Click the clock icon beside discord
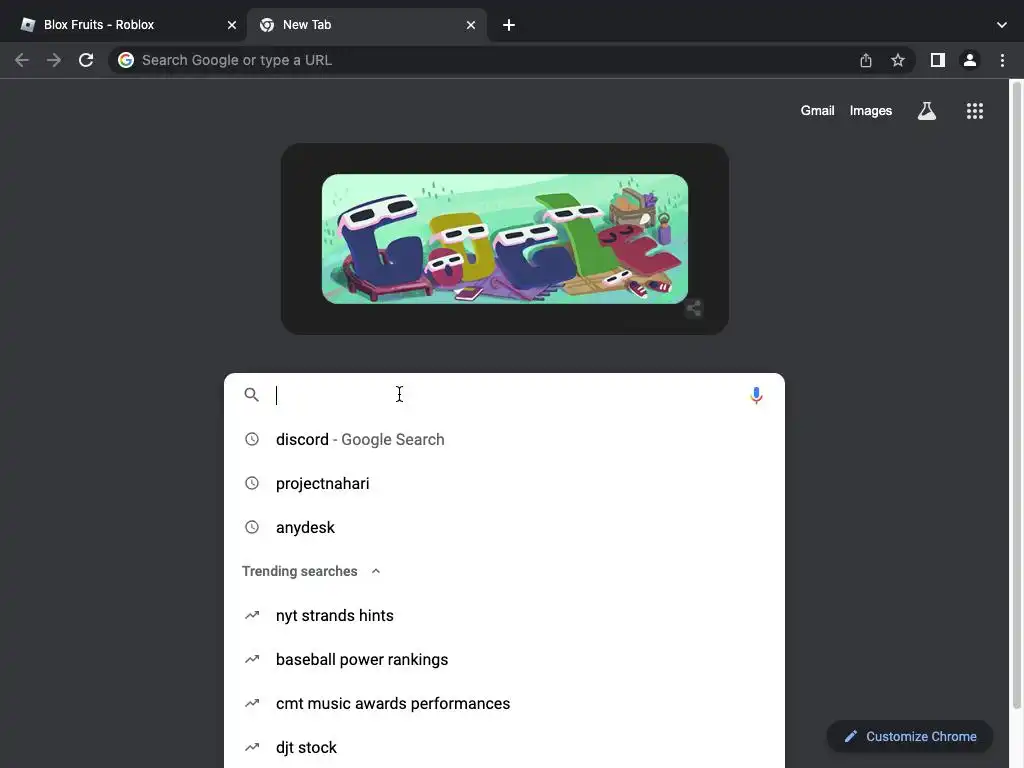 tap(251, 440)
